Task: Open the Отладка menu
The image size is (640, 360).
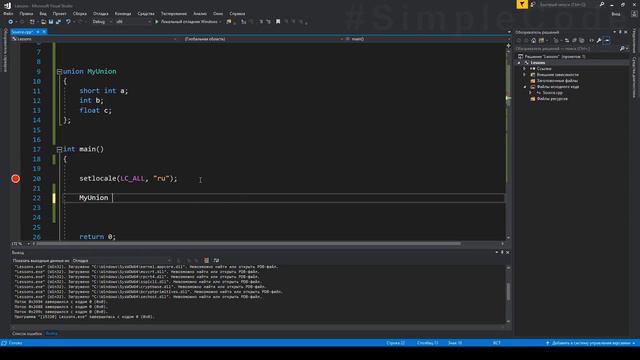Action: [100, 13]
